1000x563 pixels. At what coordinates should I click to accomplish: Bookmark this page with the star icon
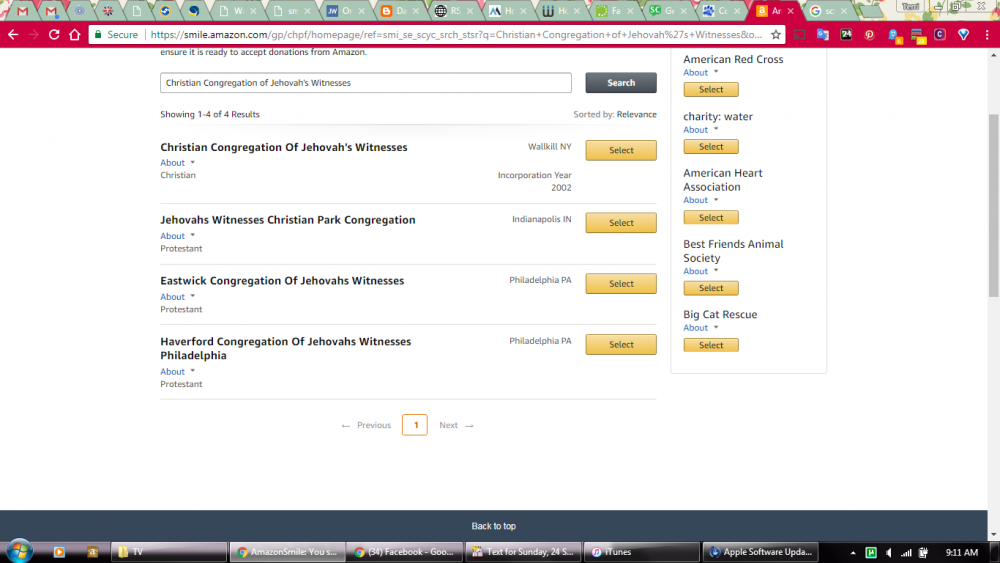tap(776, 34)
